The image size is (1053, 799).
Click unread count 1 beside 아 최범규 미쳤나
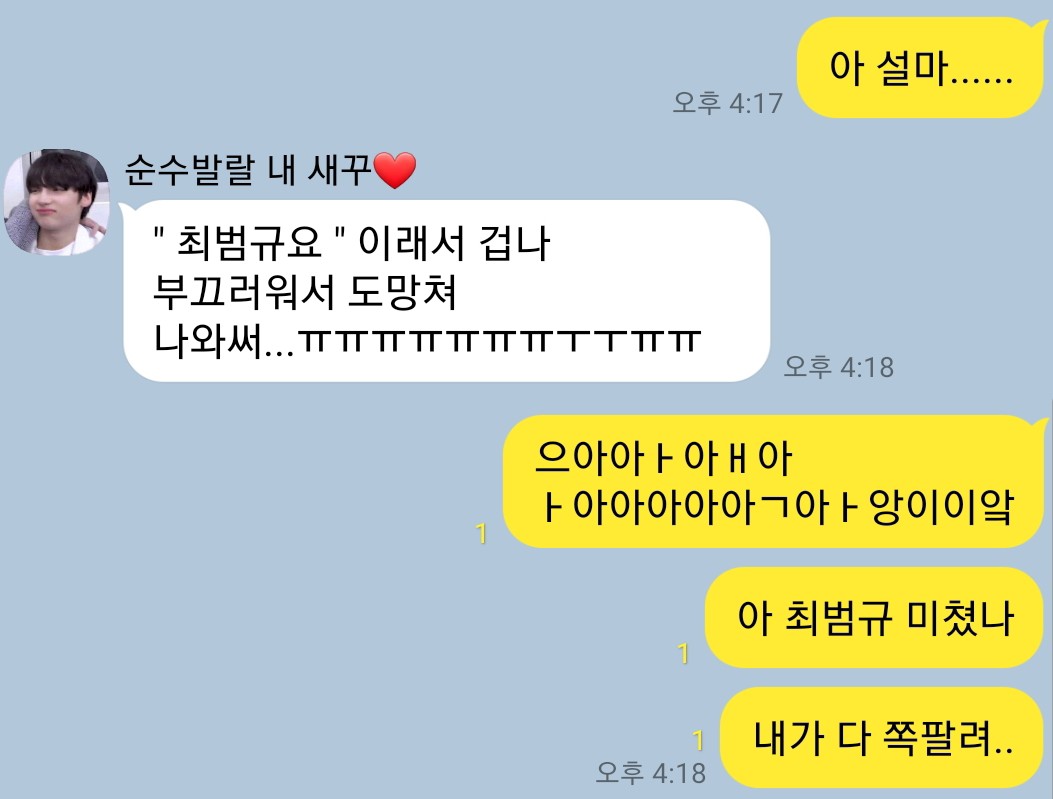pyautogui.click(x=683, y=653)
